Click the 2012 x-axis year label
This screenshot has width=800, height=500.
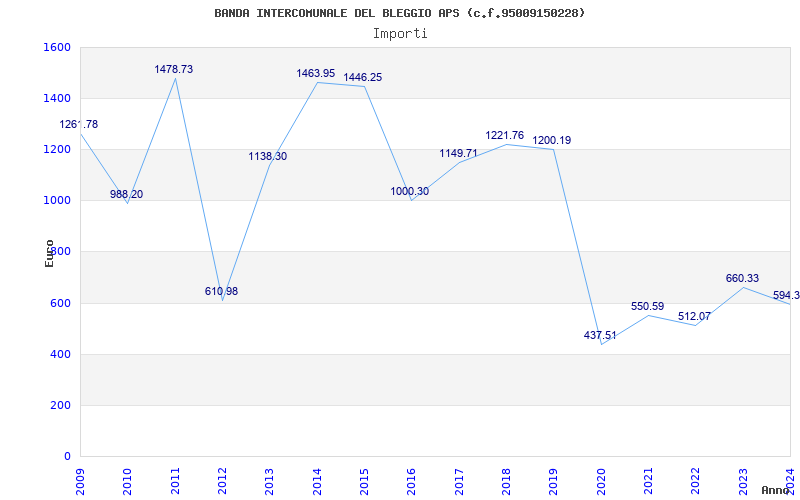coord(222,482)
